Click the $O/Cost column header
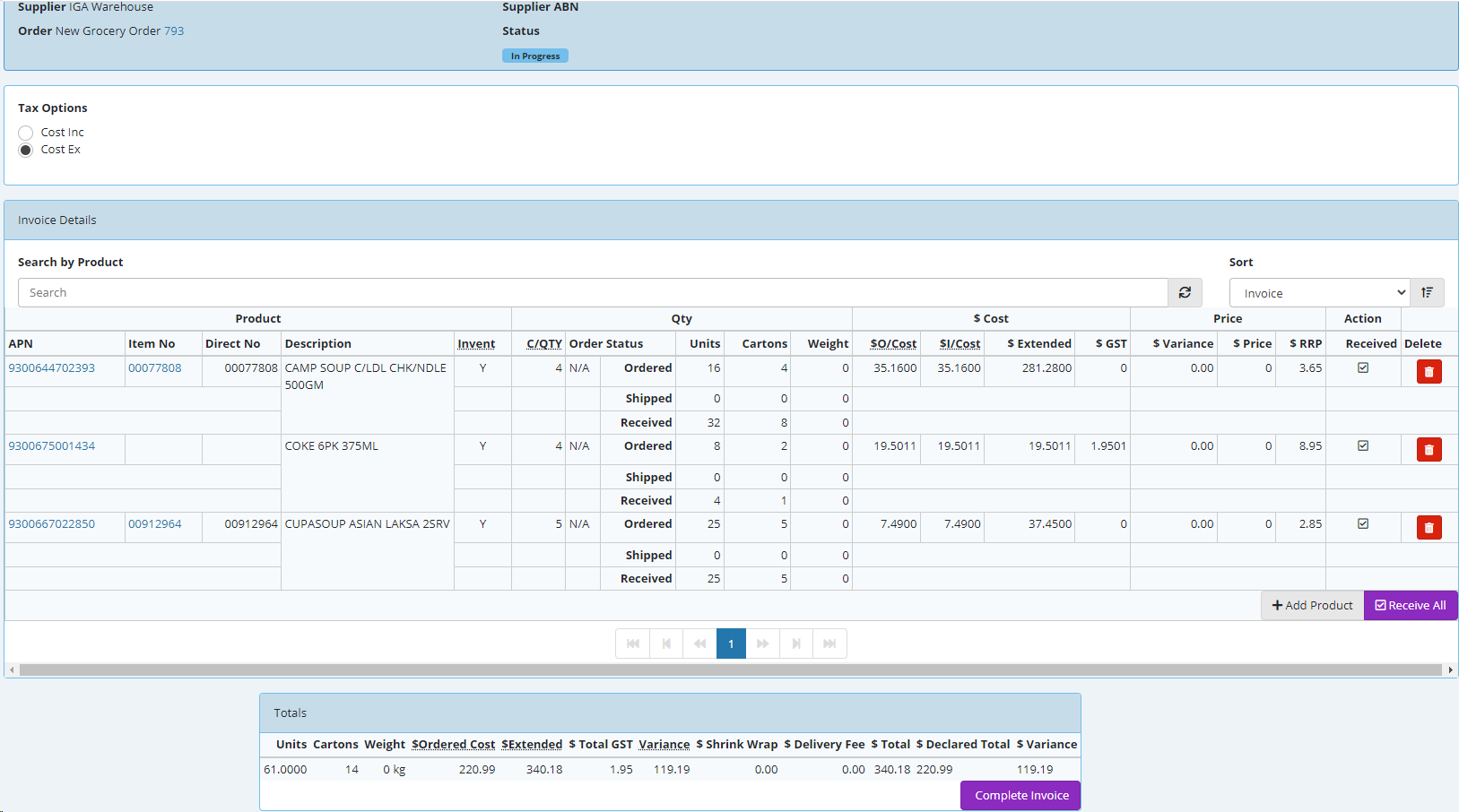The height and width of the screenshot is (812, 1459). 893,343
